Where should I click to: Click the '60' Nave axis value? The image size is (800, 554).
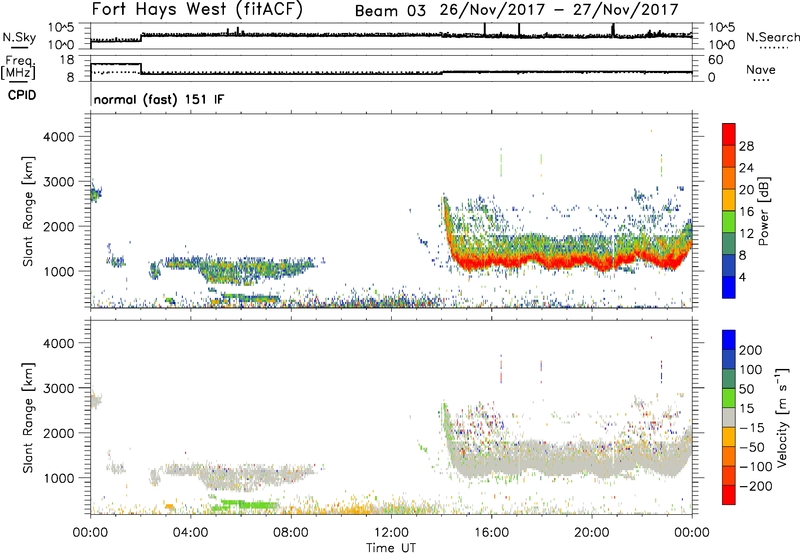(715, 60)
